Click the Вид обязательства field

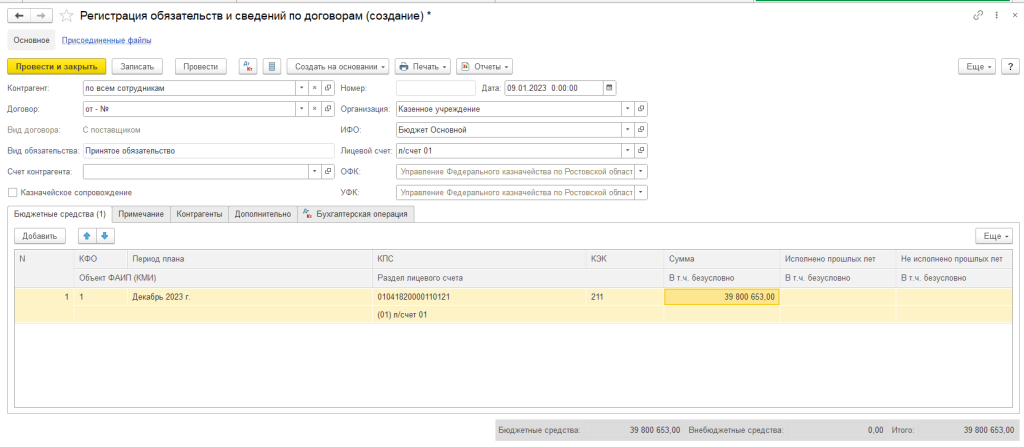pyautogui.click(x=208, y=150)
